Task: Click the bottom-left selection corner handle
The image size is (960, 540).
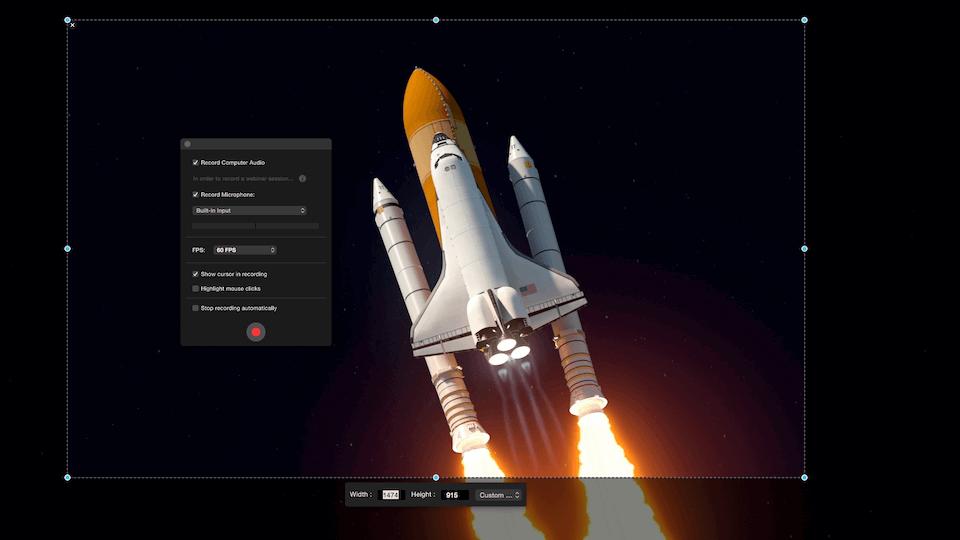Action: point(68,477)
